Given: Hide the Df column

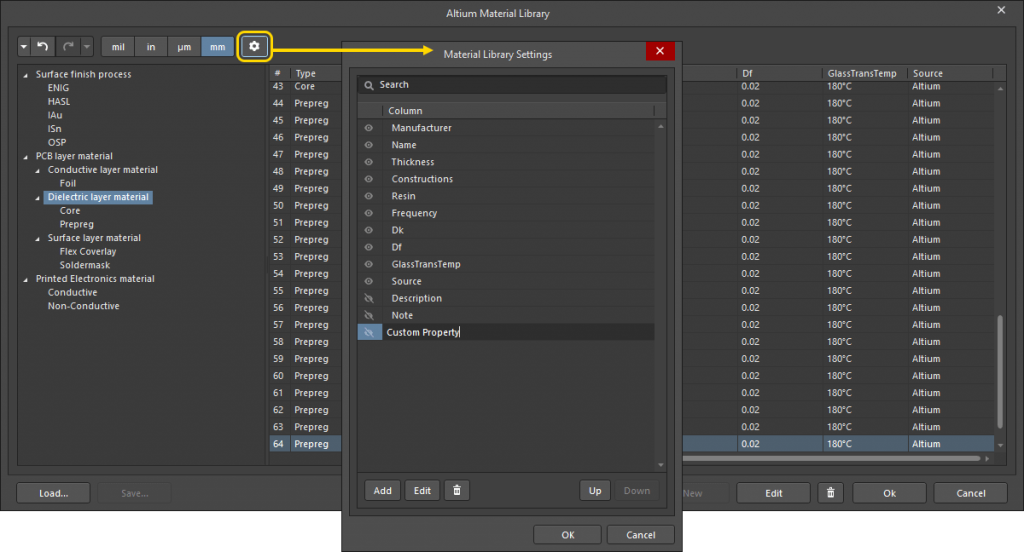Looking at the screenshot, I should click(369, 247).
